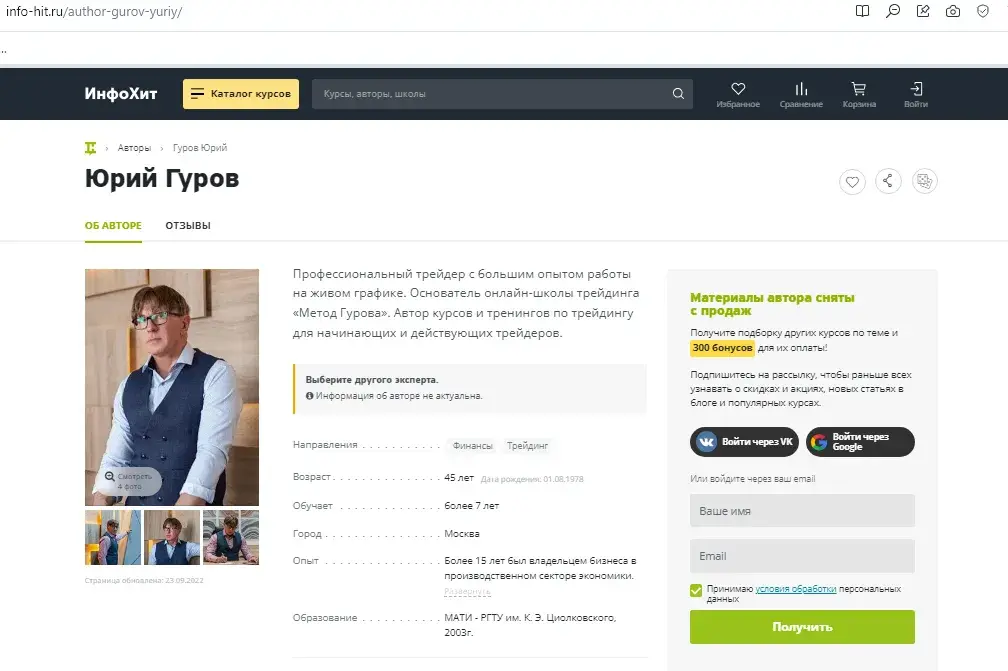
Task: Take a snapshot with the camera icon
Action: 953,11
